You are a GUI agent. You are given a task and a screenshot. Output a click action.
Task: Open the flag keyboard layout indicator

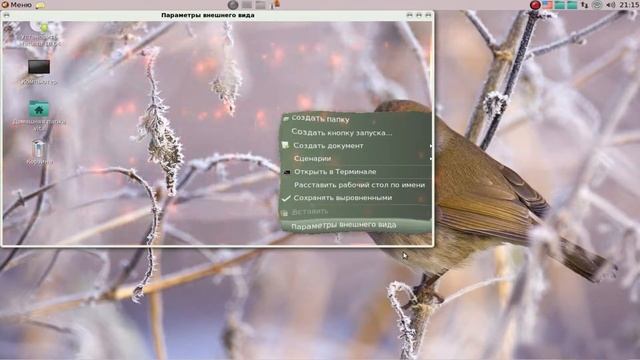pyautogui.click(x=547, y=5)
